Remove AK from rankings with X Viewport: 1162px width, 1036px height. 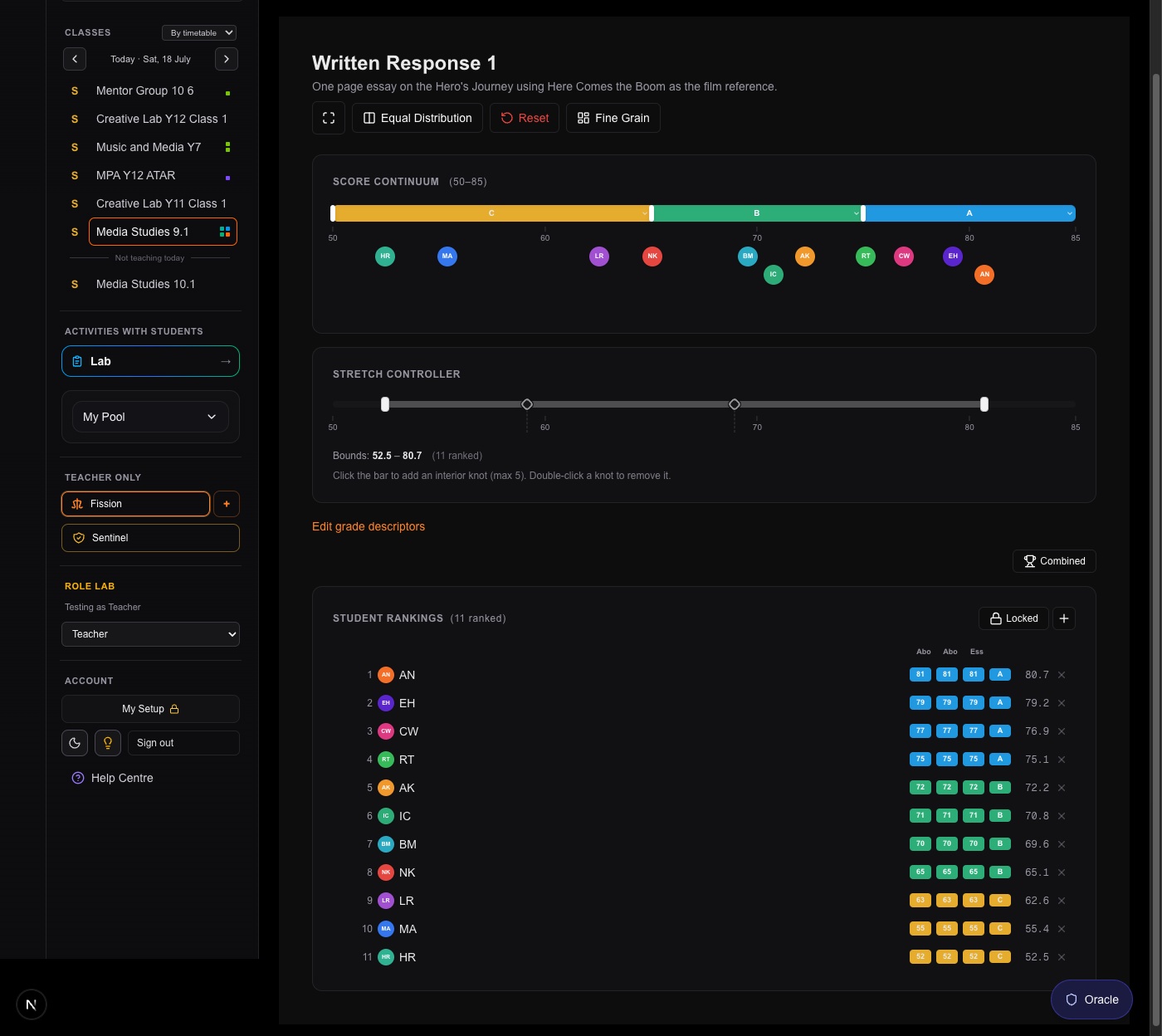click(x=1062, y=788)
